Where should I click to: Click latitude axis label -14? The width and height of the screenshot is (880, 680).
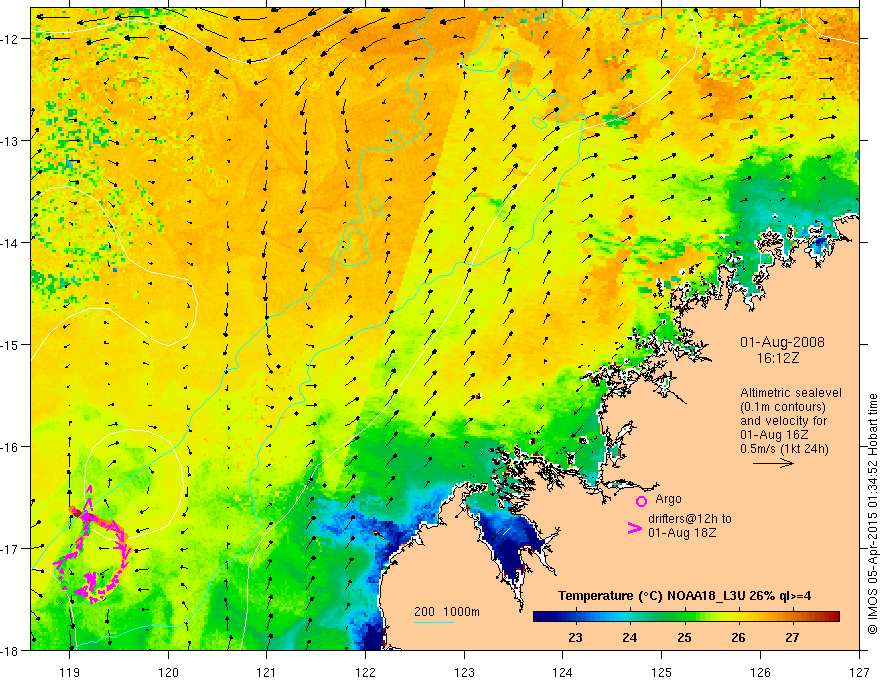click(x=10, y=243)
